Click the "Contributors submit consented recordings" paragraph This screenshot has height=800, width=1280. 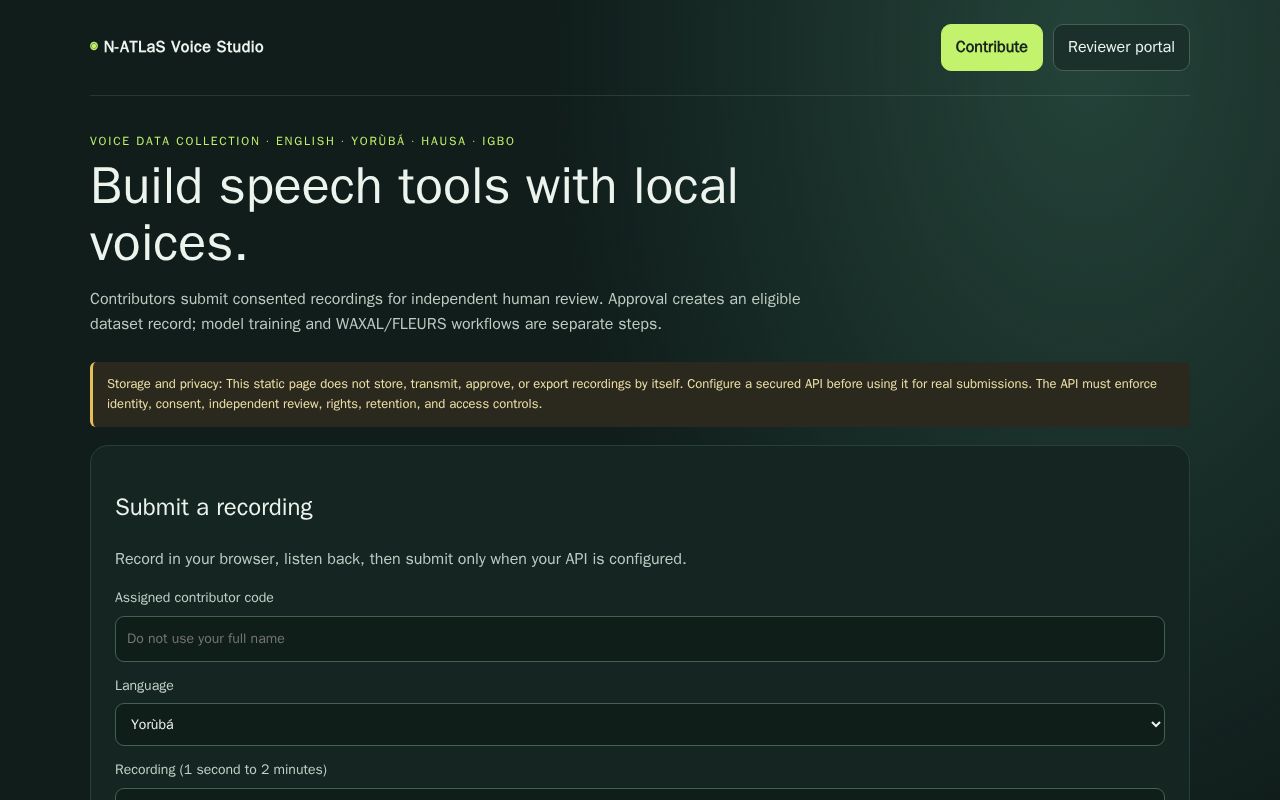[445, 311]
